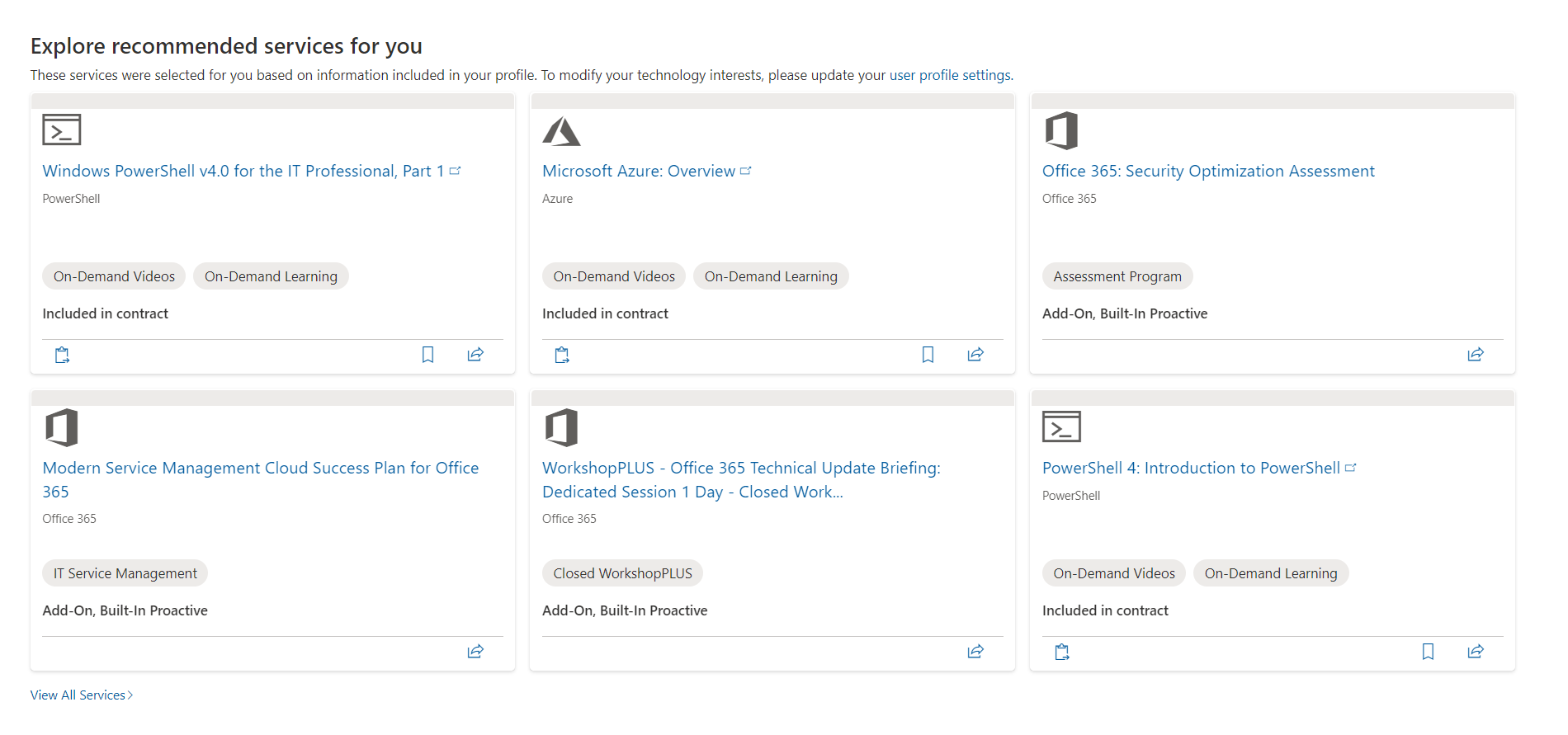The height and width of the screenshot is (735, 1568).
Task: Click 'PowerShell' label under Windows PowerShell v4.0 title
Action: (71, 199)
